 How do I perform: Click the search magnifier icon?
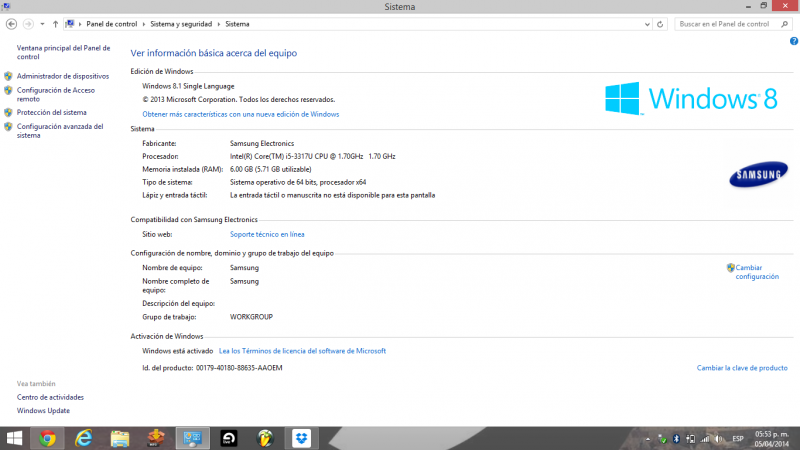(785, 24)
